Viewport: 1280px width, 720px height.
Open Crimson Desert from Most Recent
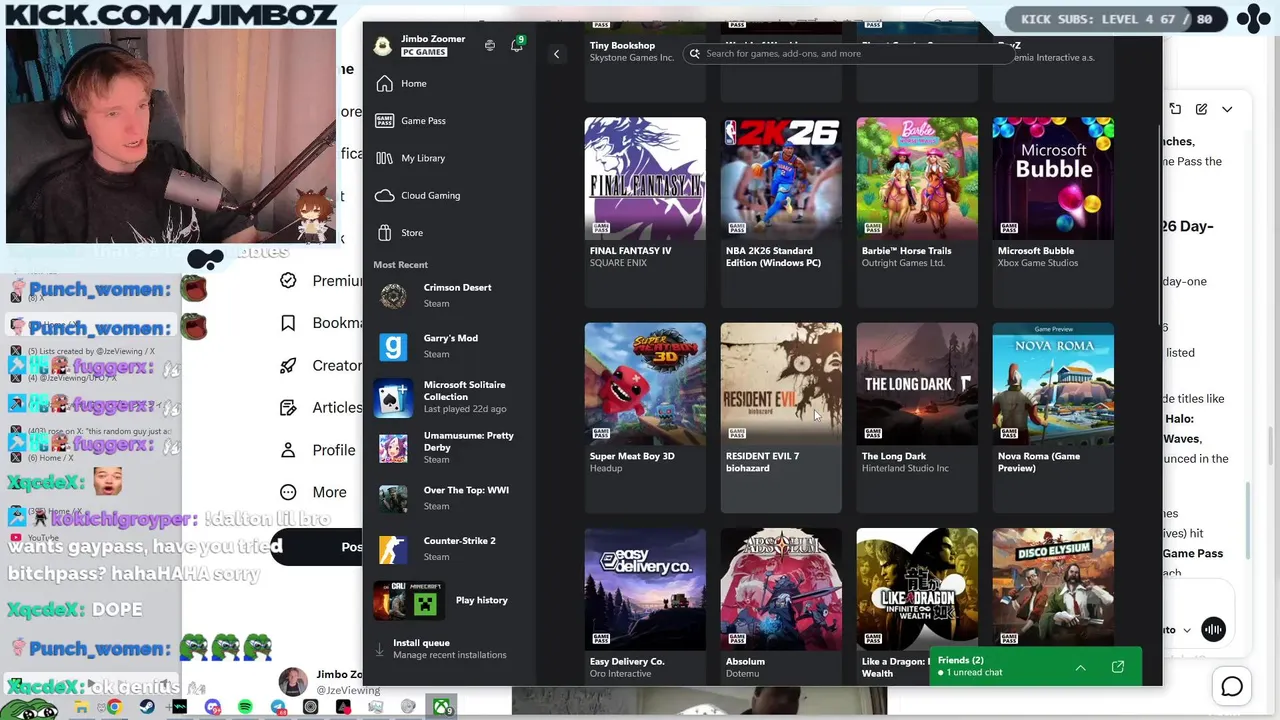pyautogui.click(x=449, y=296)
